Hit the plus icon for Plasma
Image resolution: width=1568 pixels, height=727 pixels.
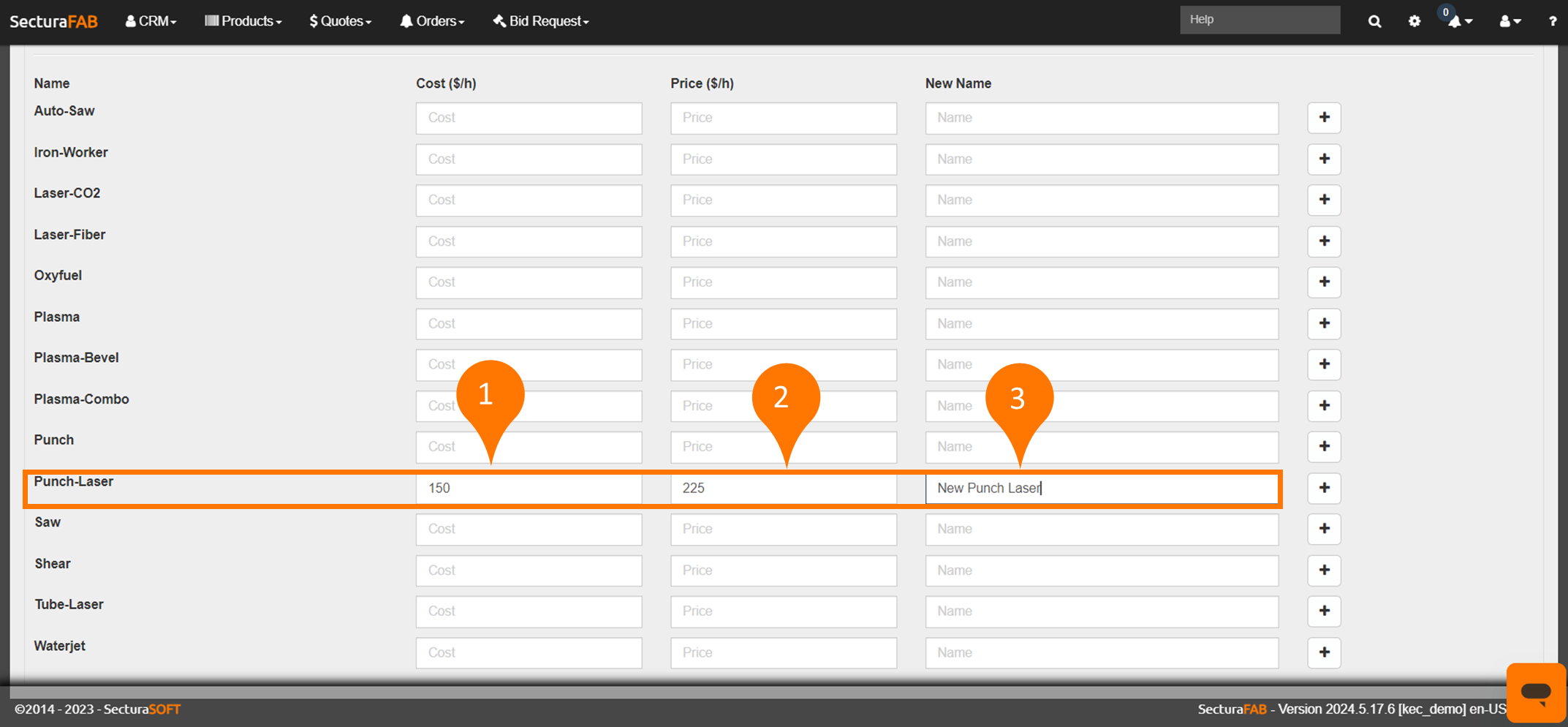coord(1324,323)
